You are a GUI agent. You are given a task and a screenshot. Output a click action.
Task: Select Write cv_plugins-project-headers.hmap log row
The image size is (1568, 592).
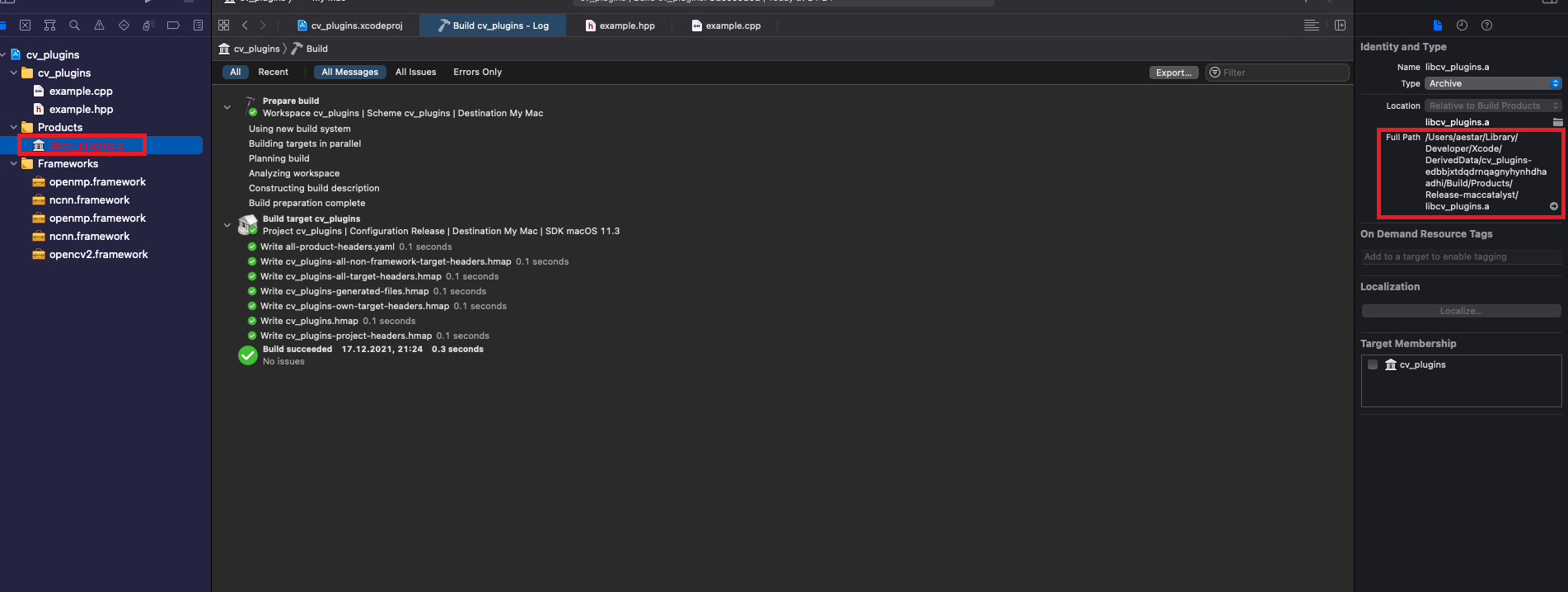point(375,336)
